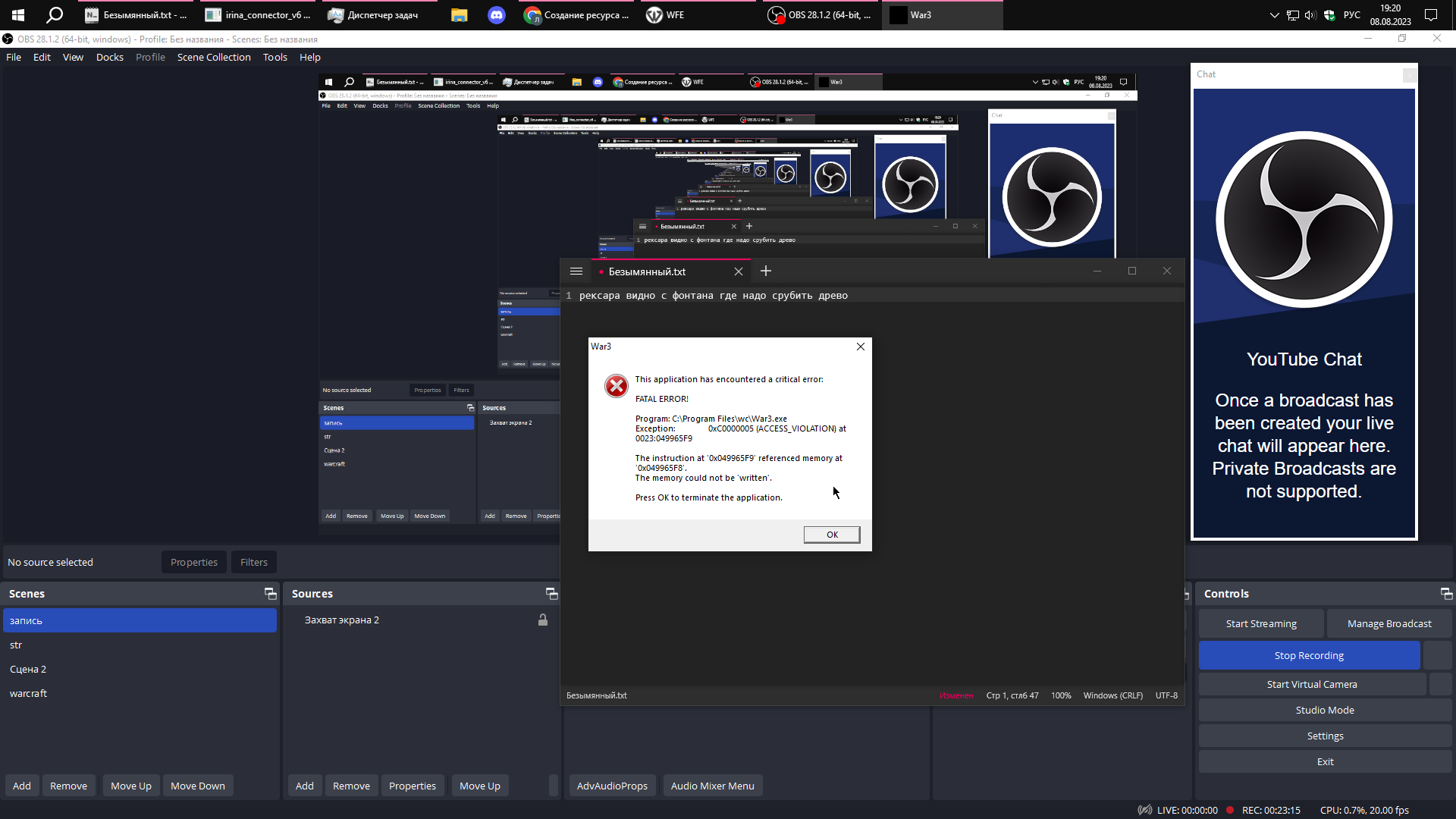Enable Studio Mode

[x=1325, y=710]
